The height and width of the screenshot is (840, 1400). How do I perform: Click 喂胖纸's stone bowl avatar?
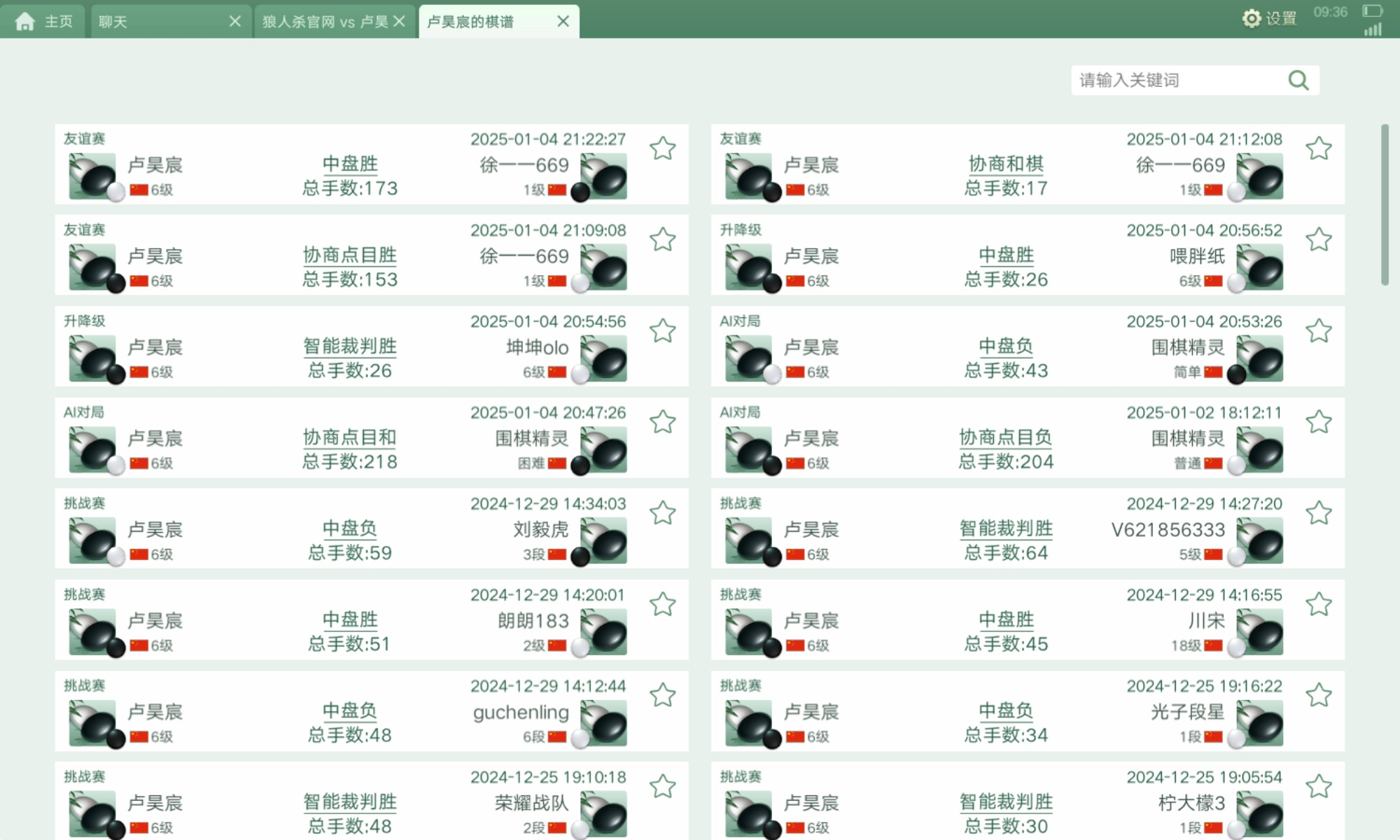[1260, 267]
